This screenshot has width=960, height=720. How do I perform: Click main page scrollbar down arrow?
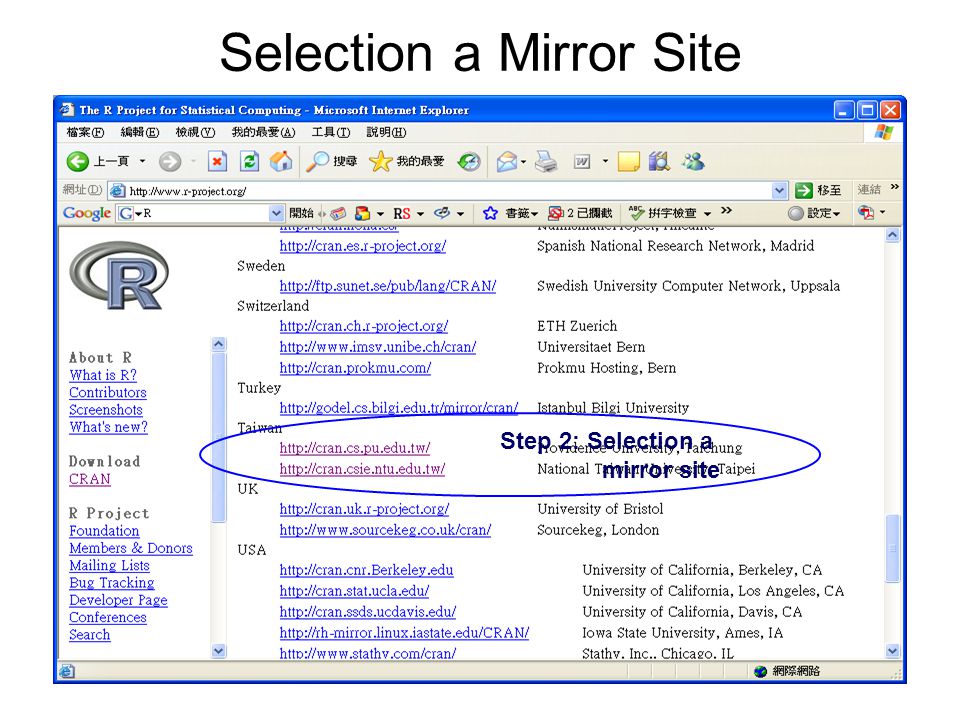pyautogui.click(x=893, y=651)
